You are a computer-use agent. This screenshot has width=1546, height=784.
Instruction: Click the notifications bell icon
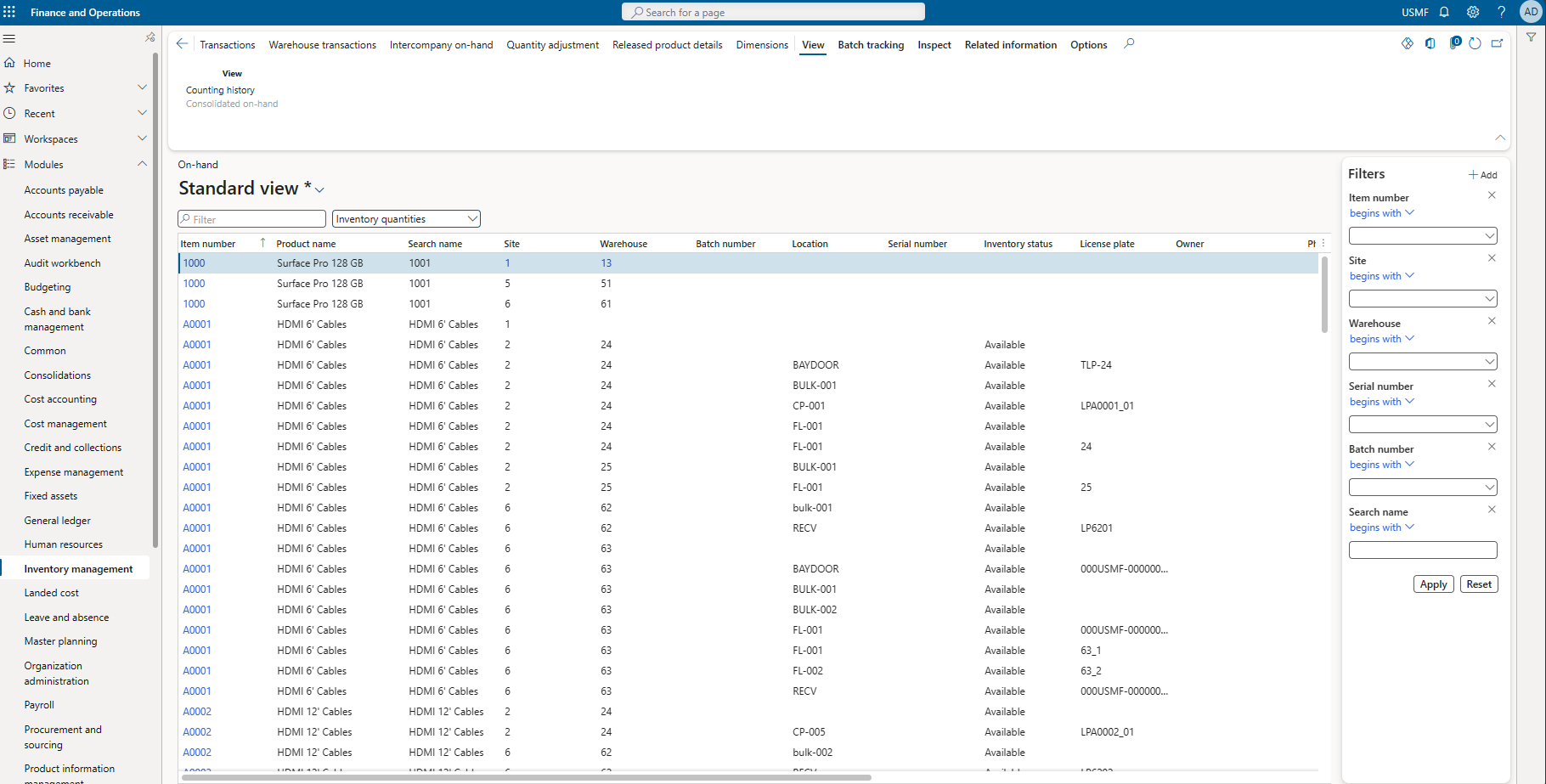click(x=1444, y=12)
